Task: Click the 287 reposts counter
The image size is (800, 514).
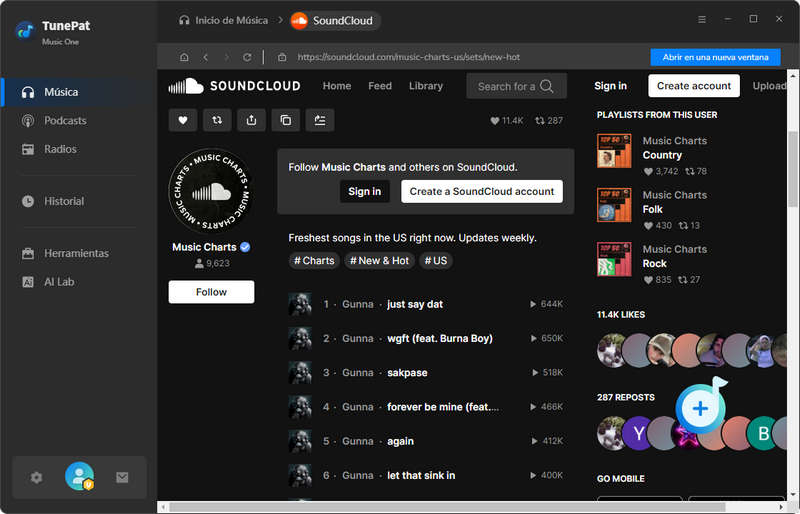Action: coord(549,121)
